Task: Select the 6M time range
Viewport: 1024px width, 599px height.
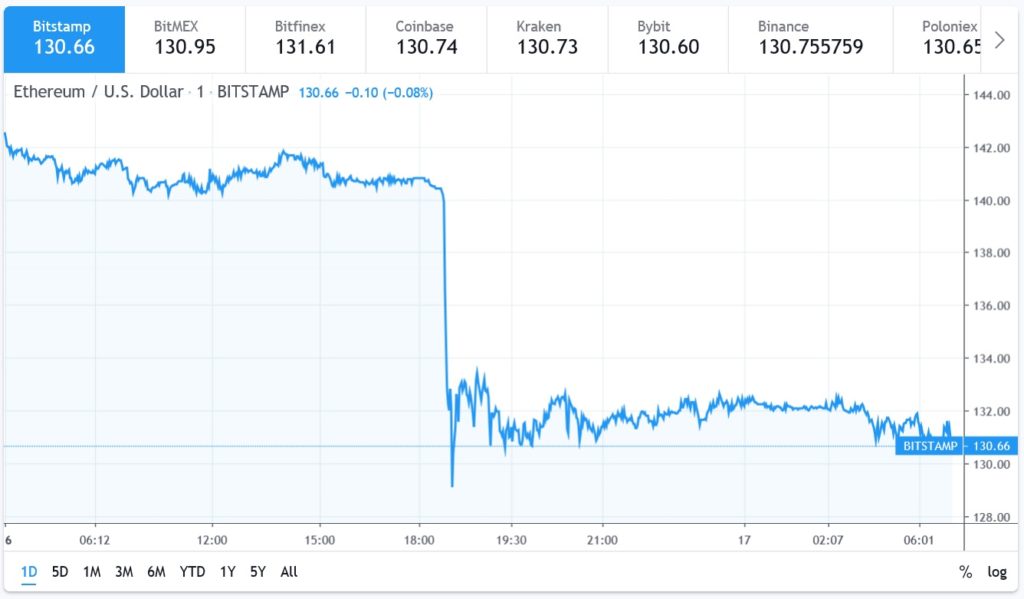Action: [x=156, y=572]
